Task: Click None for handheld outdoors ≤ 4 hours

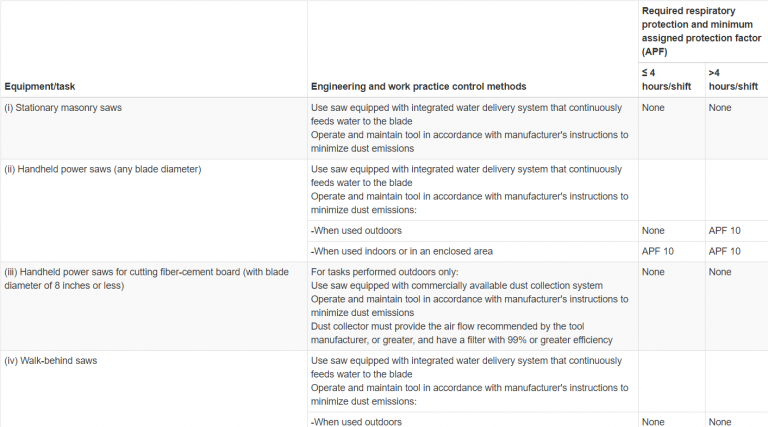Action: pyautogui.click(x=654, y=231)
